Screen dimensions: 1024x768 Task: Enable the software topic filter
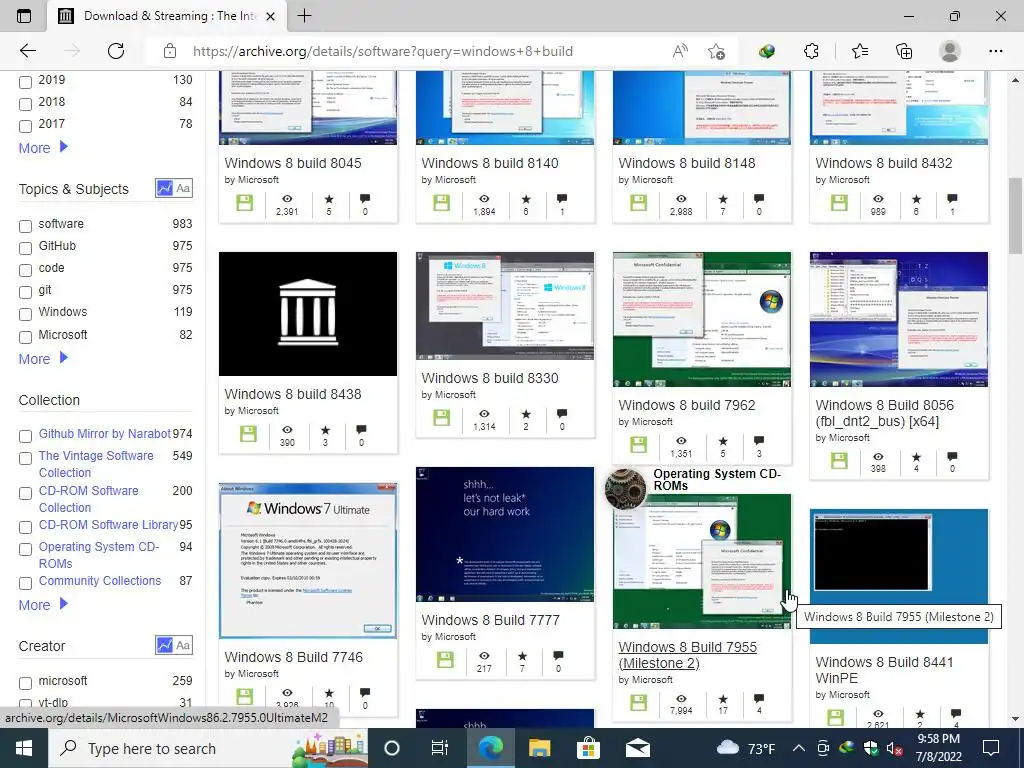(x=25, y=226)
